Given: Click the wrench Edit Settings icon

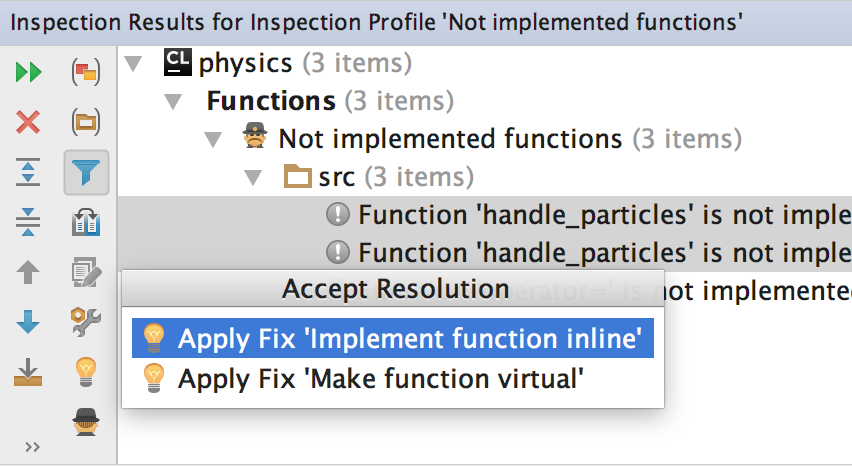Looking at the screenshot, I should [86, 322].
